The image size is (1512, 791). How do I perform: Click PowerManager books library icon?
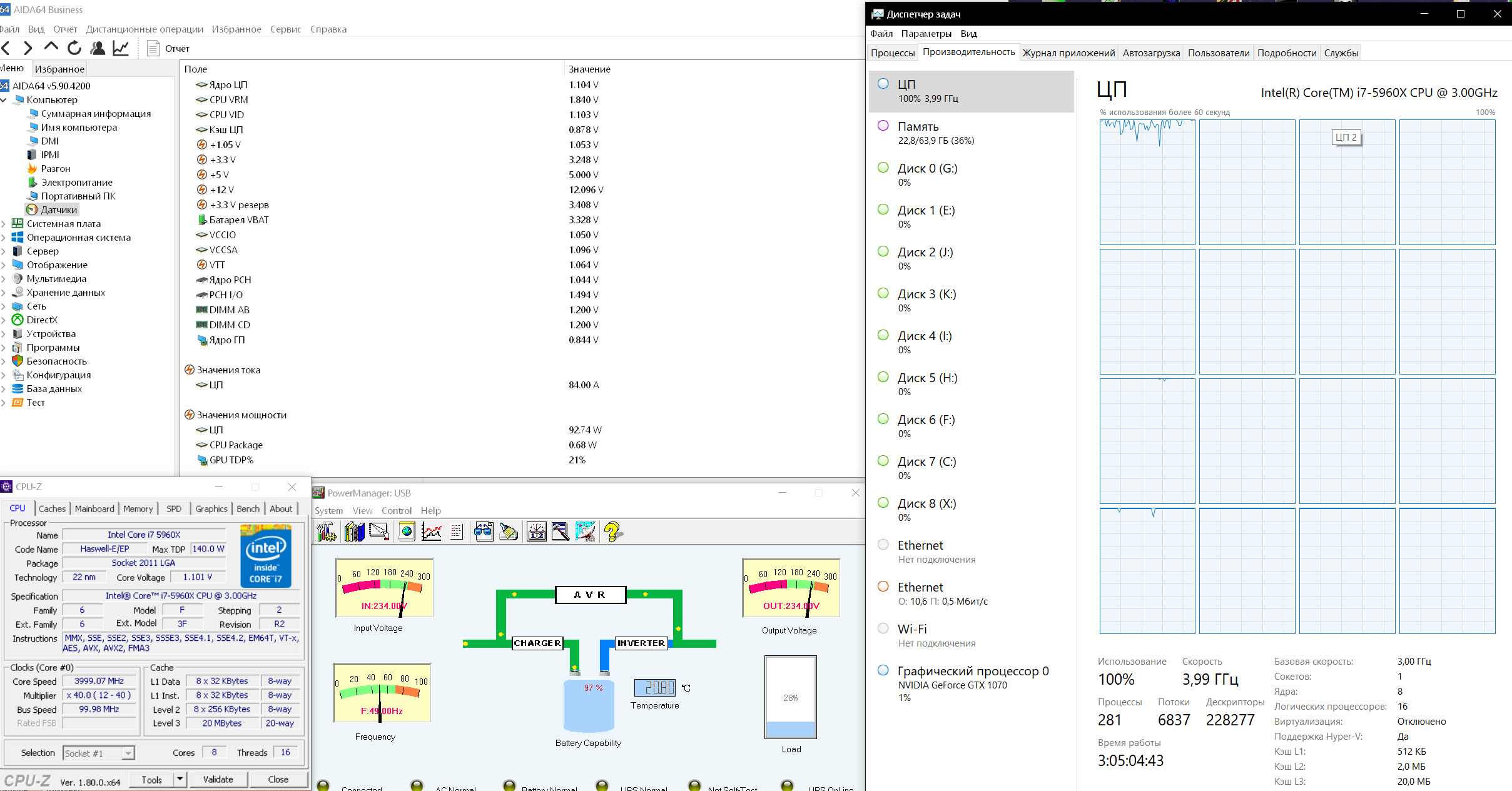coord(353,532)
